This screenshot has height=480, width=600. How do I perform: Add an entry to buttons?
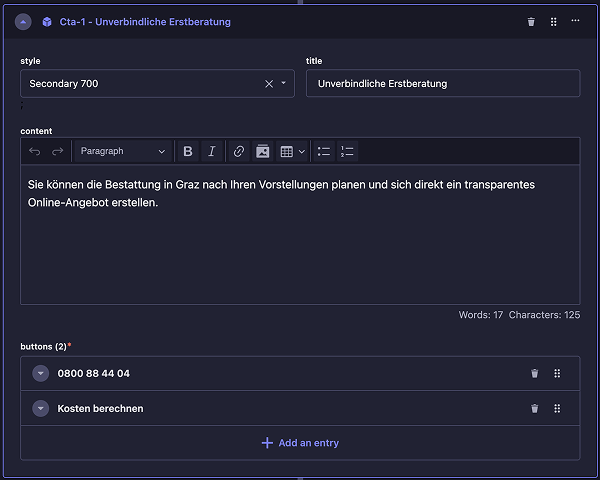(x=300, y=443)
